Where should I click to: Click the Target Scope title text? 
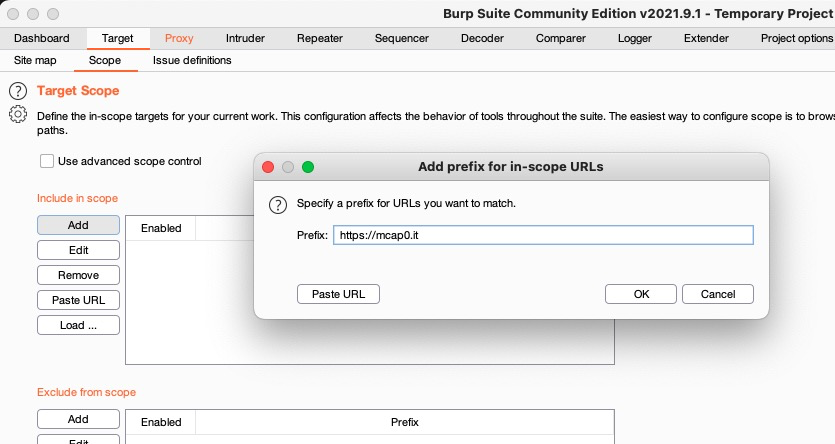click(78, 91)
